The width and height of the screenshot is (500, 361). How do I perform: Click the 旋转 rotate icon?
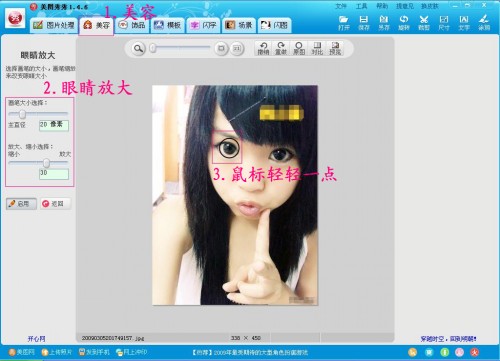tap(404, 23)
